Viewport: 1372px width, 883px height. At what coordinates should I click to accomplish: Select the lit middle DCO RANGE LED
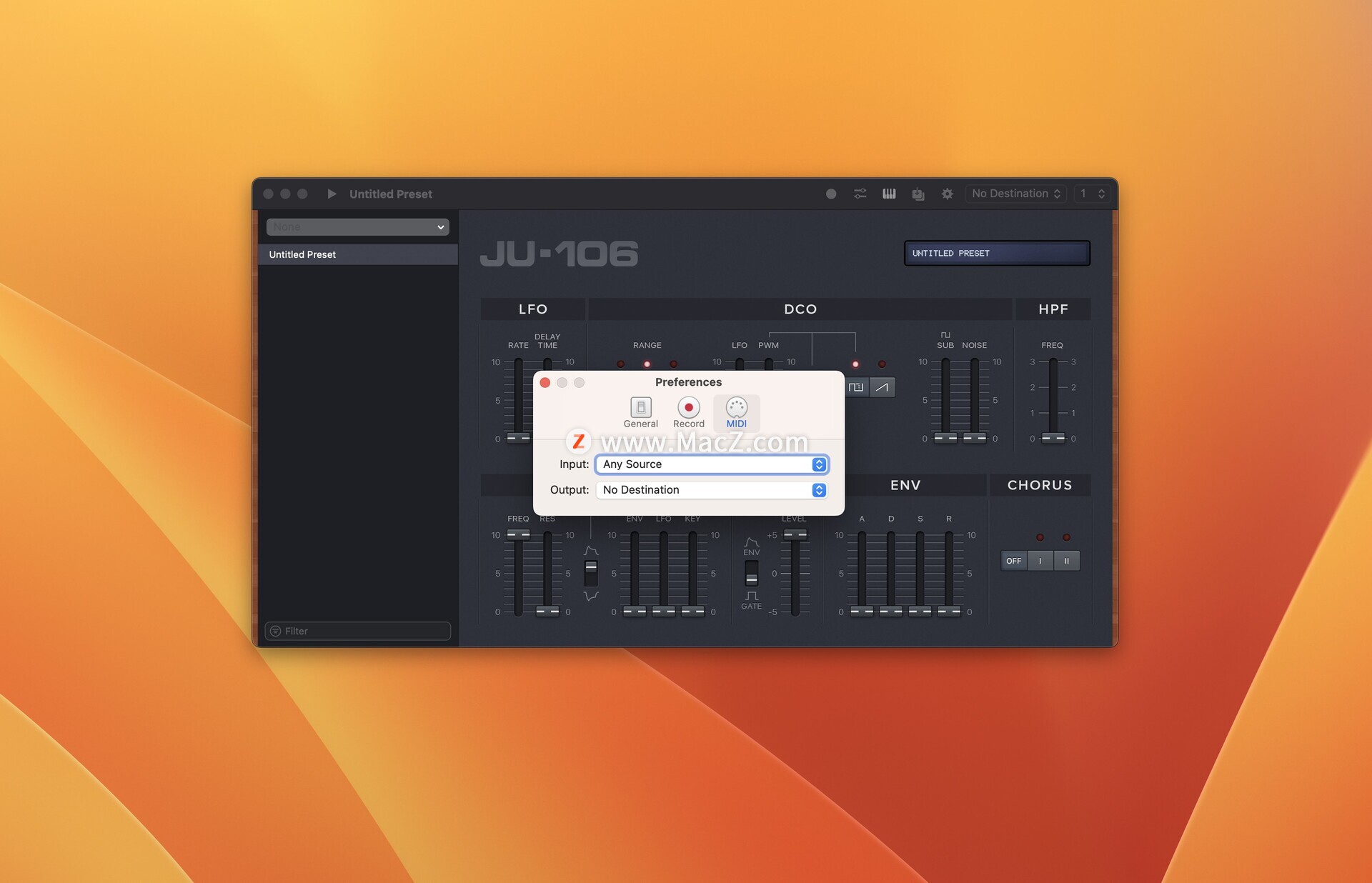pos(647,364)
